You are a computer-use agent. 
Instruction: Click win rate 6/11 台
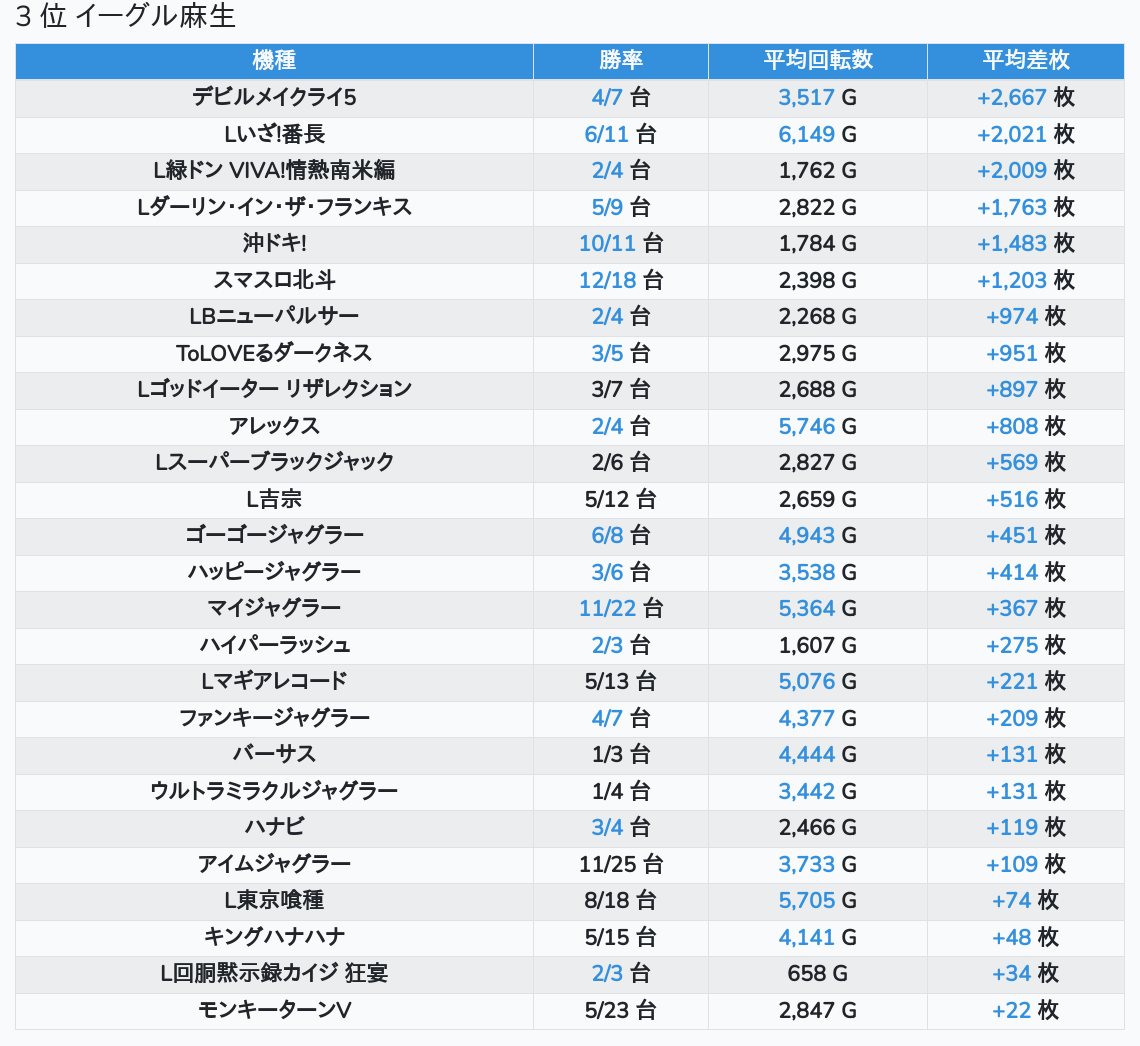pyautogui.click(x=620, y=134)
